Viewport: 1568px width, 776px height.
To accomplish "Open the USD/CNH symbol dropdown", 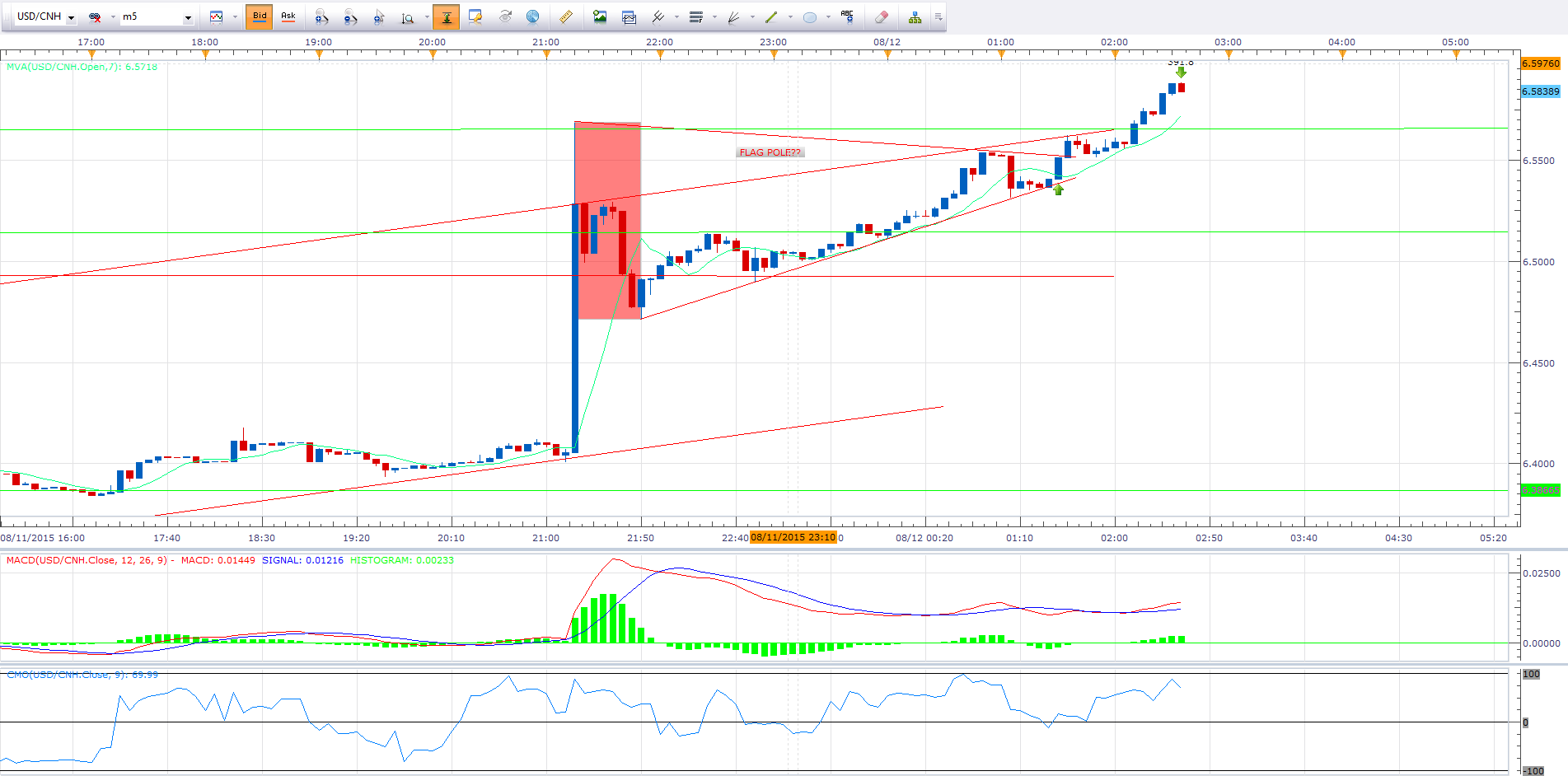I will (x=72, y=17).
